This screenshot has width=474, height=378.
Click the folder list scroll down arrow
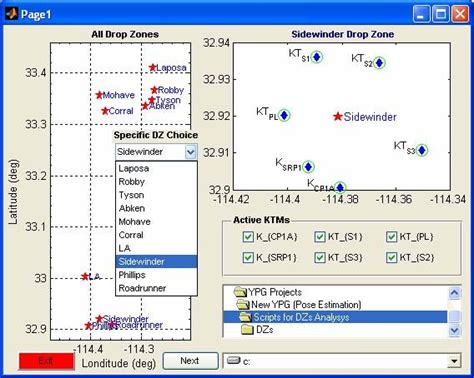point(454,330)
